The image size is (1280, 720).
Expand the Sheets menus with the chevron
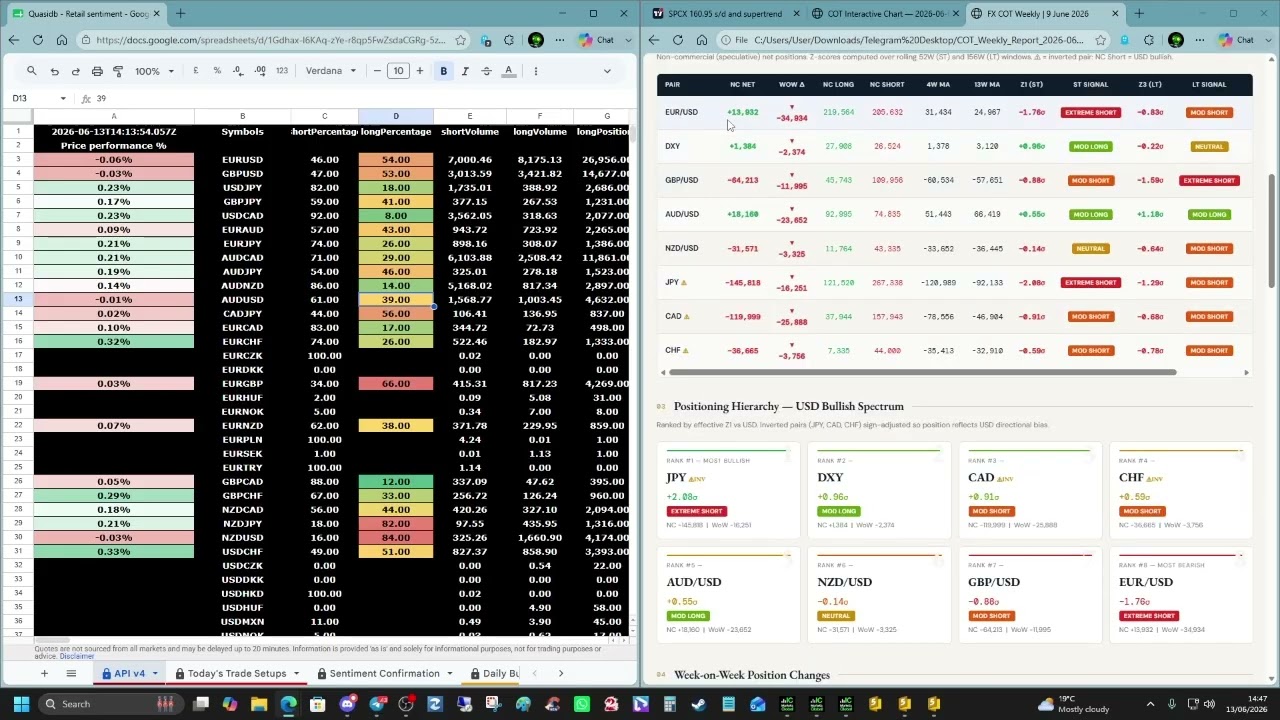[606, 71]
